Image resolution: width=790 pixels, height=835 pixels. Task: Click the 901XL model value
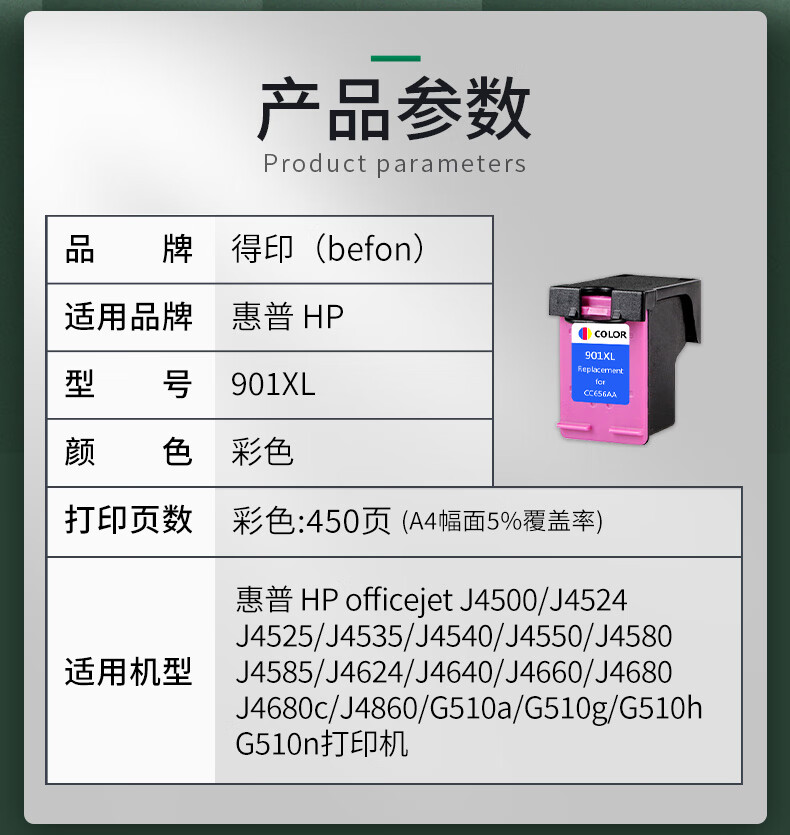273,384
